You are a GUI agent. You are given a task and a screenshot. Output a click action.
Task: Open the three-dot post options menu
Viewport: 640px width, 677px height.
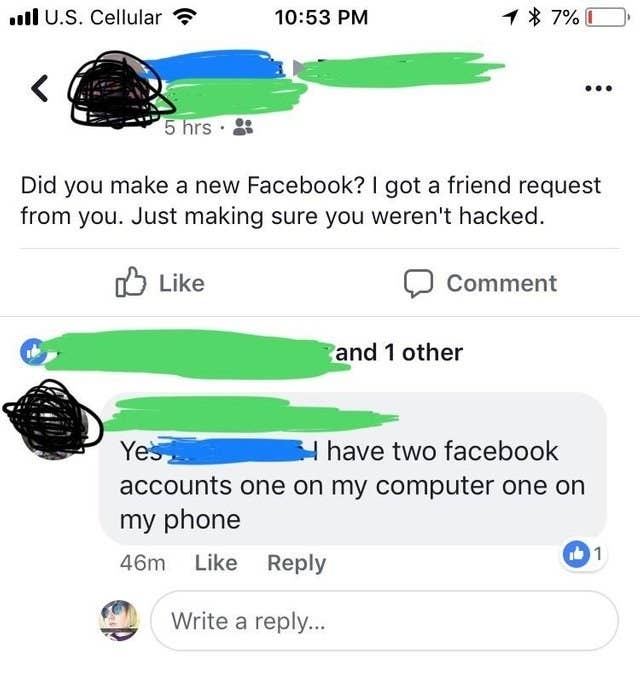[x=598, y=89]
